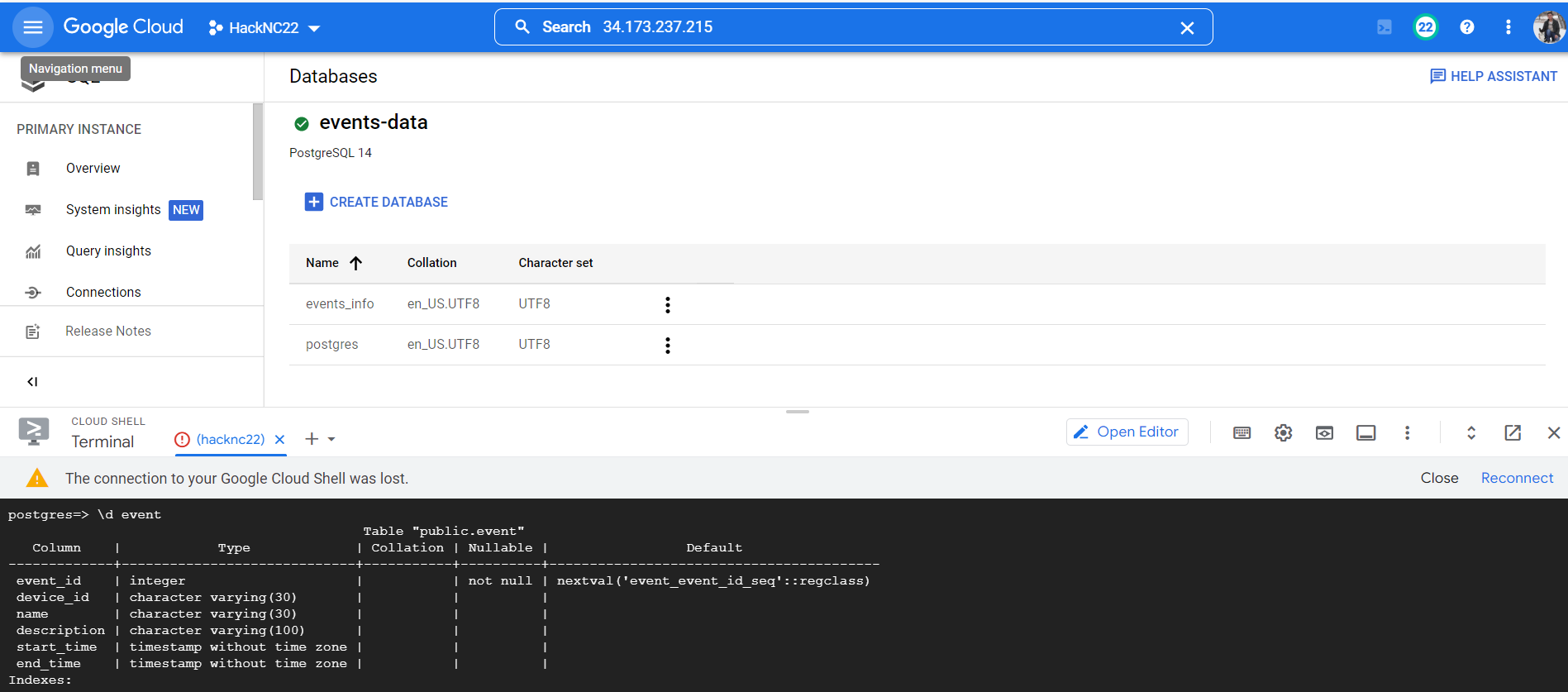Click the connection lost warning icon
This screenshot has height=692, width=1568.
point(37,478)
